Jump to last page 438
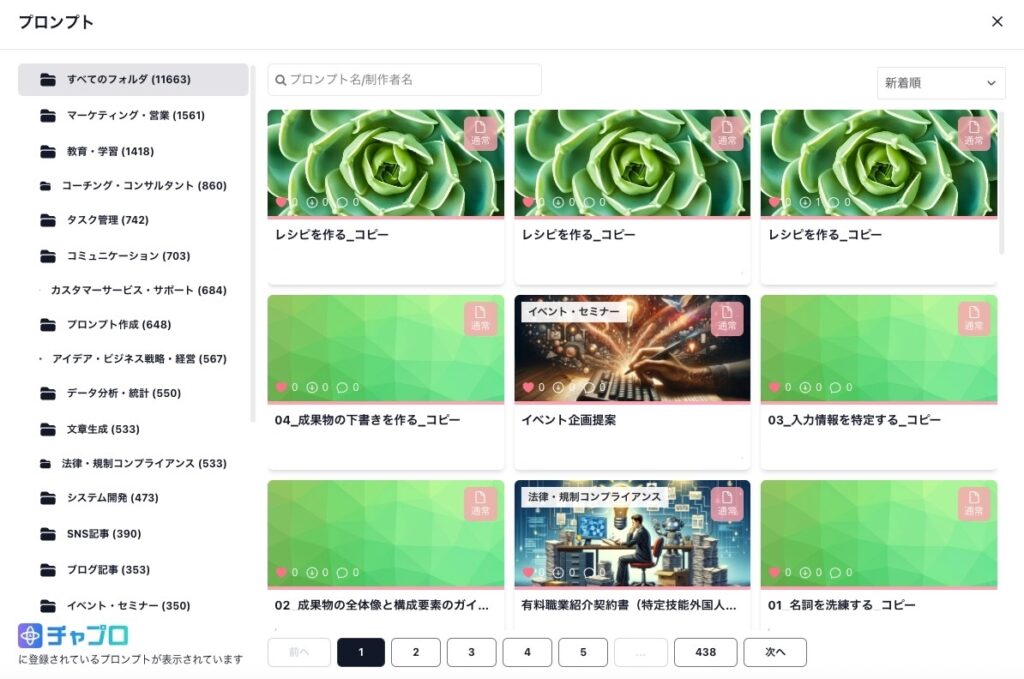Screen dimensions: 1024x679 click(705, 652)
